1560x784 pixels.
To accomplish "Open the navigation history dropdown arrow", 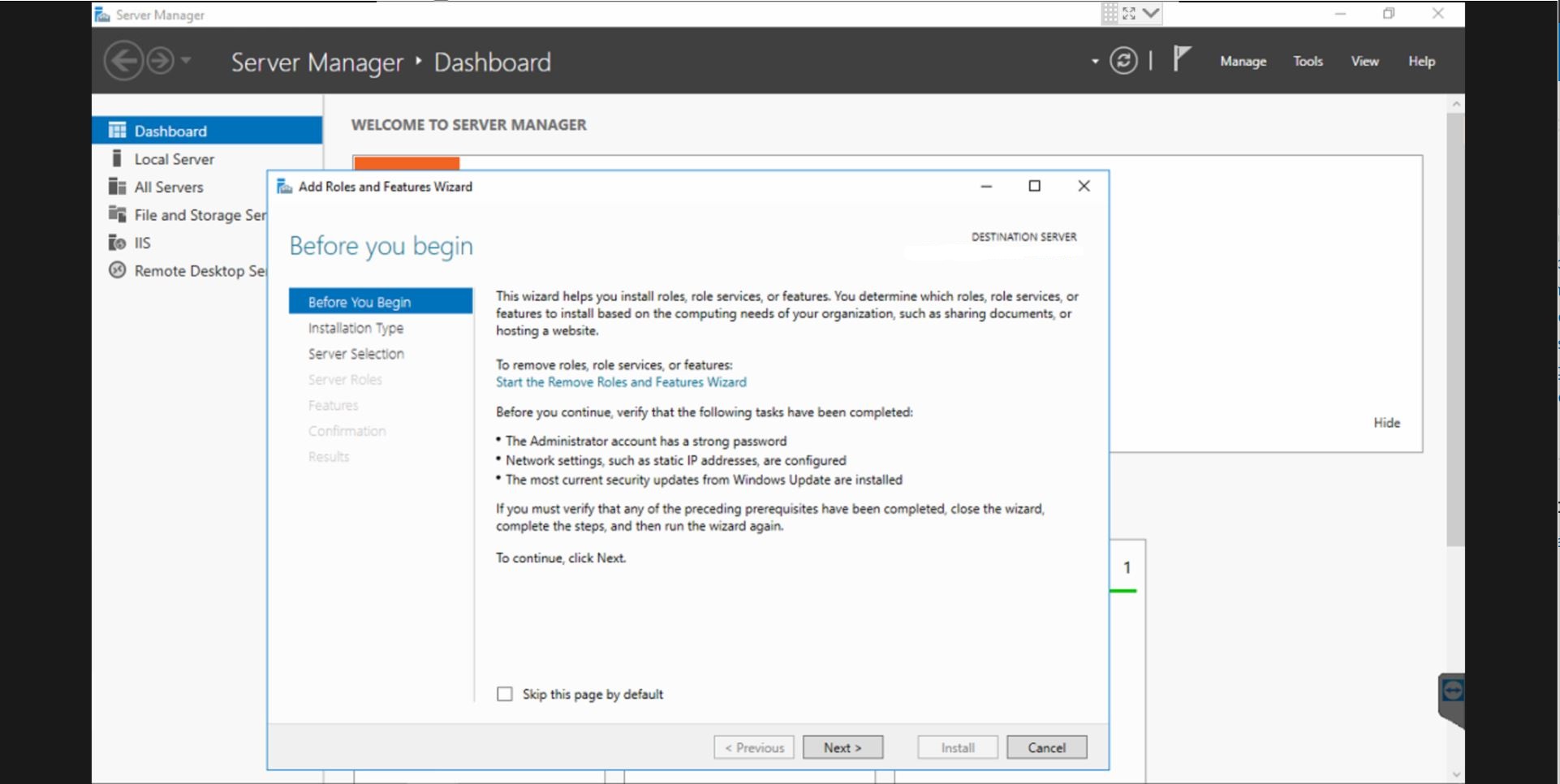I will [x=186, y=60].
